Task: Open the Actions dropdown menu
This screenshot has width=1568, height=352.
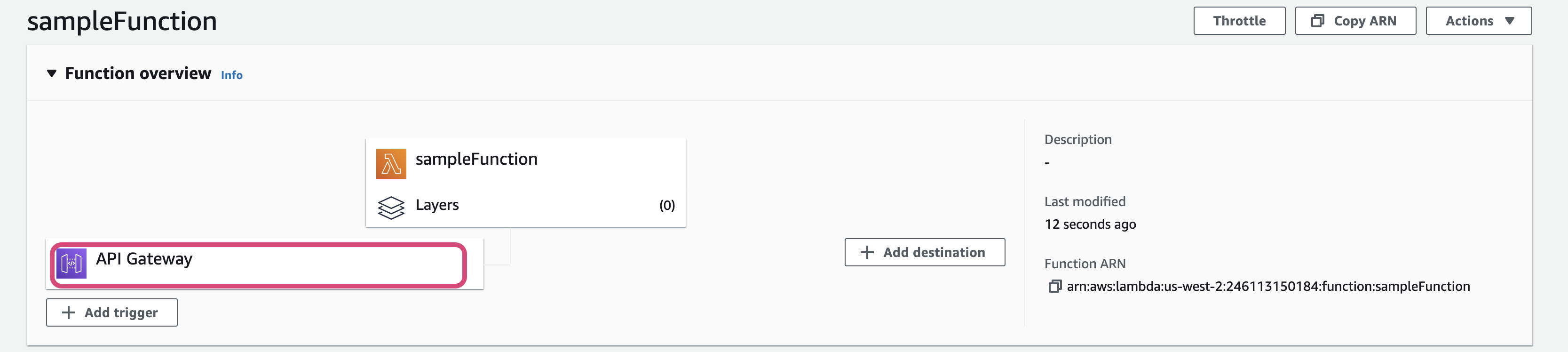Action: coord(1478,21)
